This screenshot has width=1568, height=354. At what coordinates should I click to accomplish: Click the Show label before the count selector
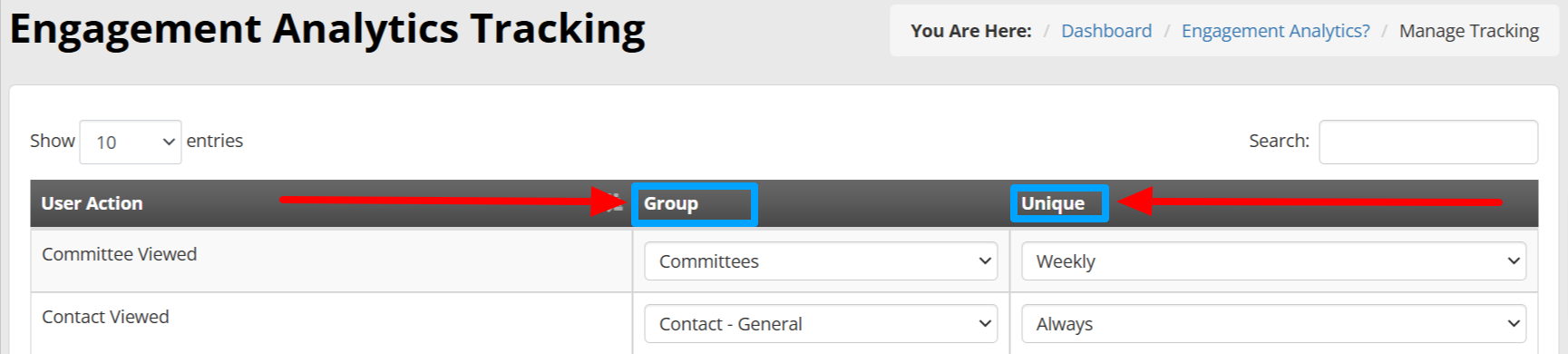(53, 141)
